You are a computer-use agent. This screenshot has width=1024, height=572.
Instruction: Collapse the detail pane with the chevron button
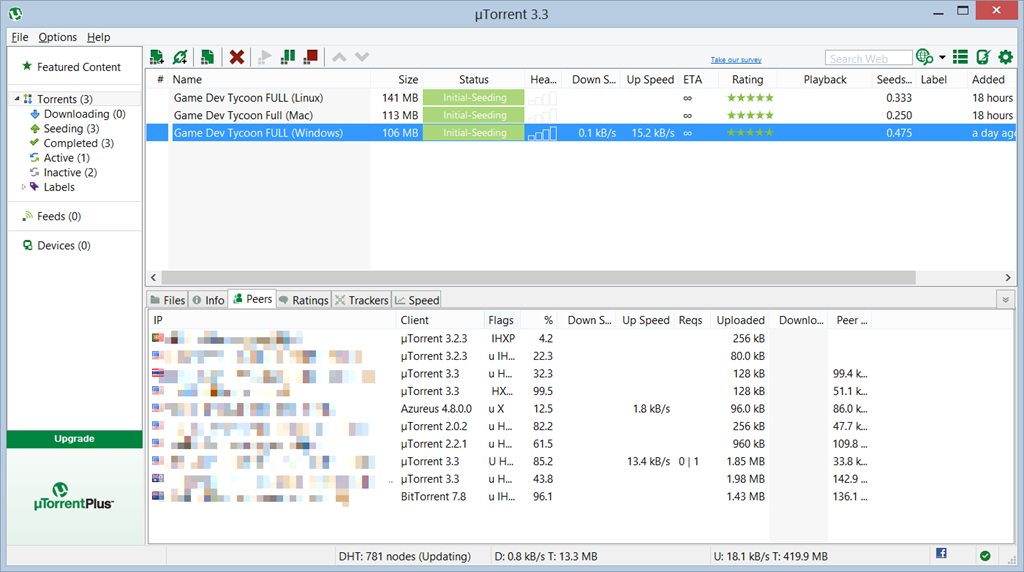(x=1005, y=300)
